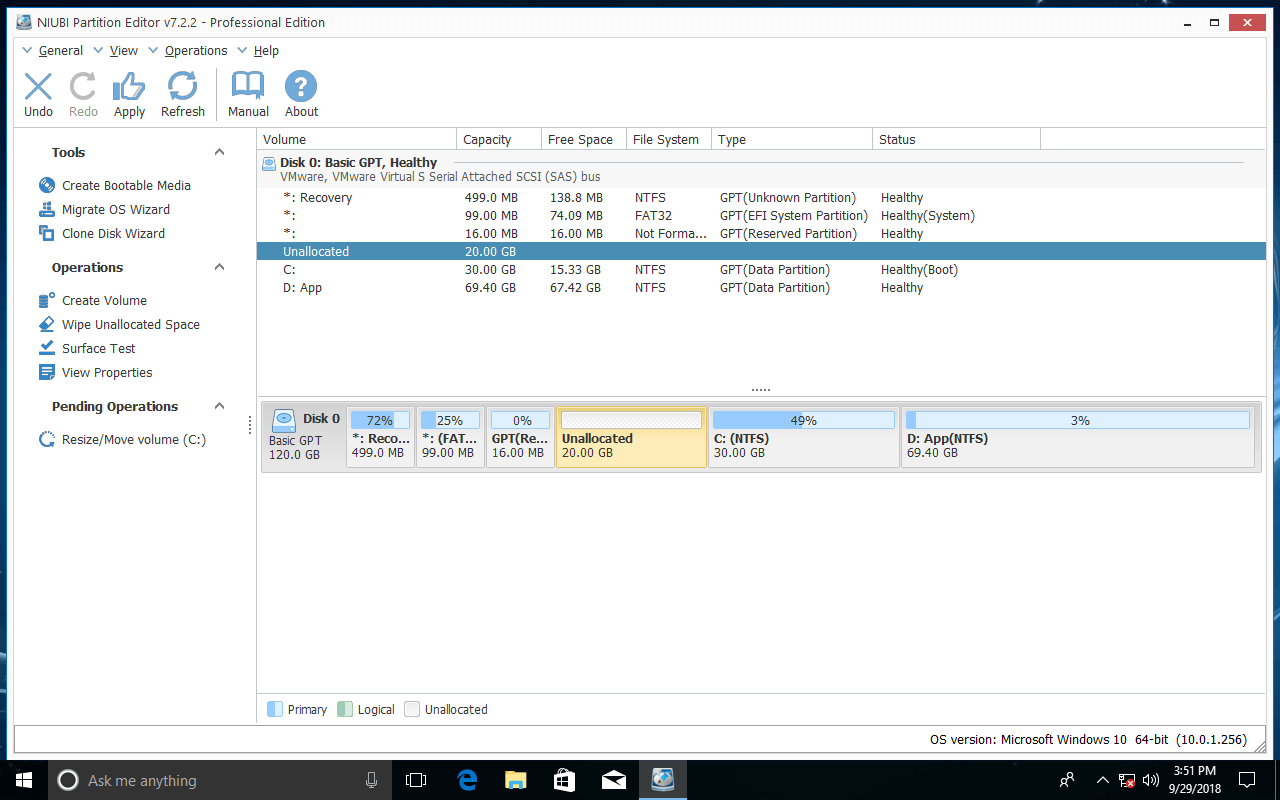Click the Primary legend color swatch
1280x800 pixels.
tap(275, 709)
